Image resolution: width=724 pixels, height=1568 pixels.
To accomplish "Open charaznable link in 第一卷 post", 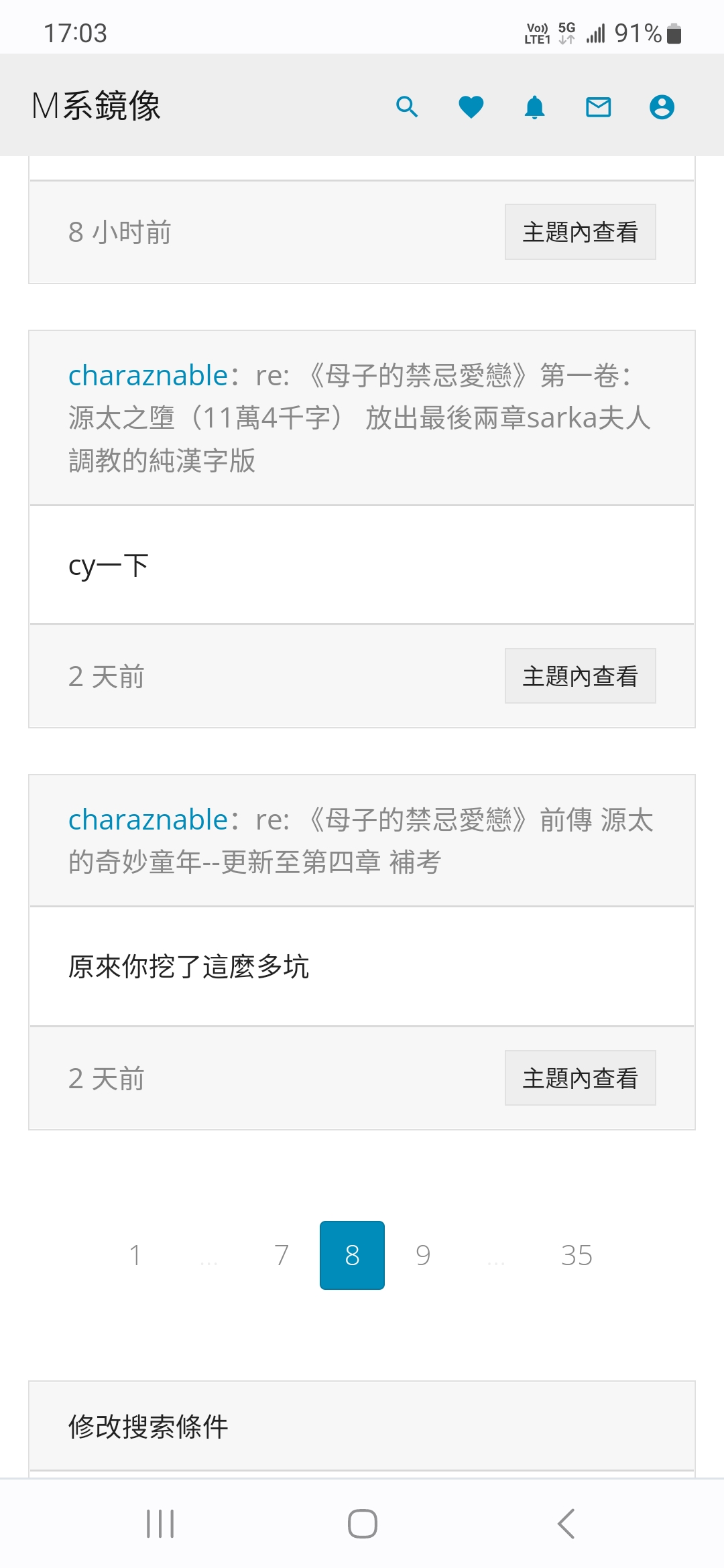I will (148, 375).
